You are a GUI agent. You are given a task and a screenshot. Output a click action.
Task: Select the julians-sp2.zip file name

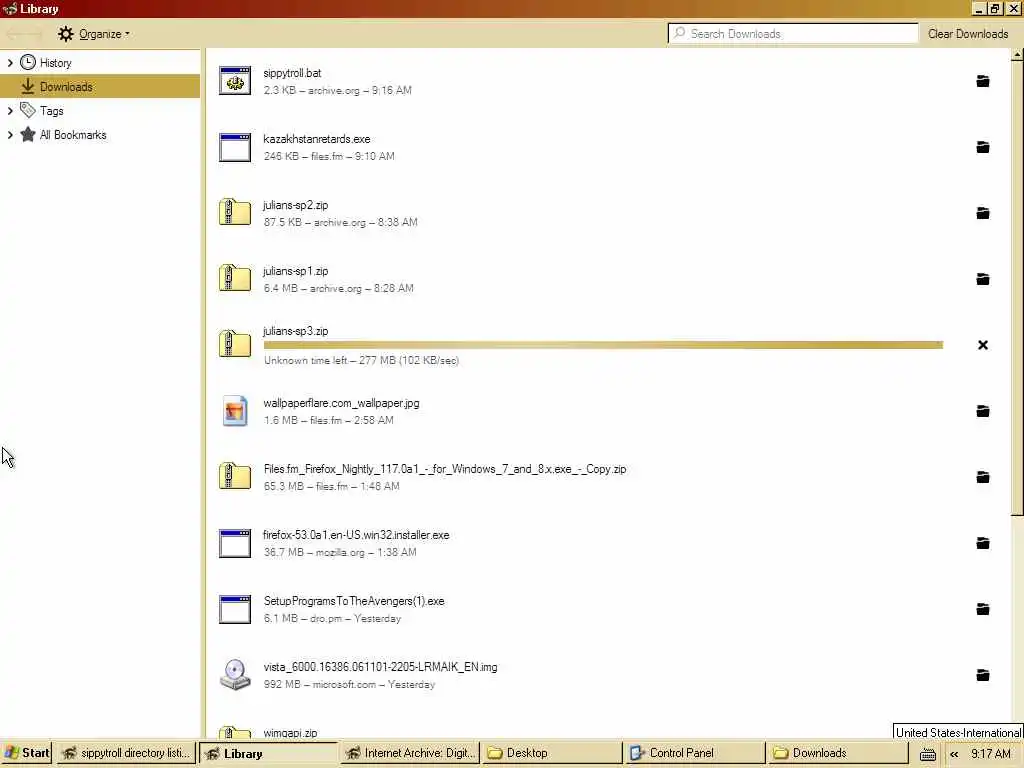pyautogui.click(x=295, y=205)
